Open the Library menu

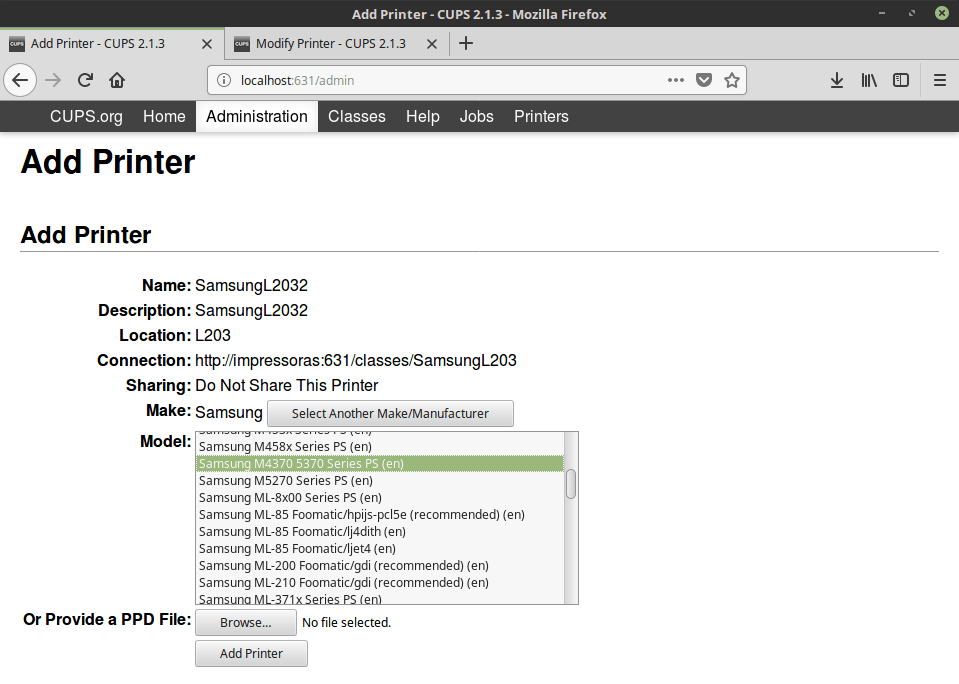pos(869,80)
